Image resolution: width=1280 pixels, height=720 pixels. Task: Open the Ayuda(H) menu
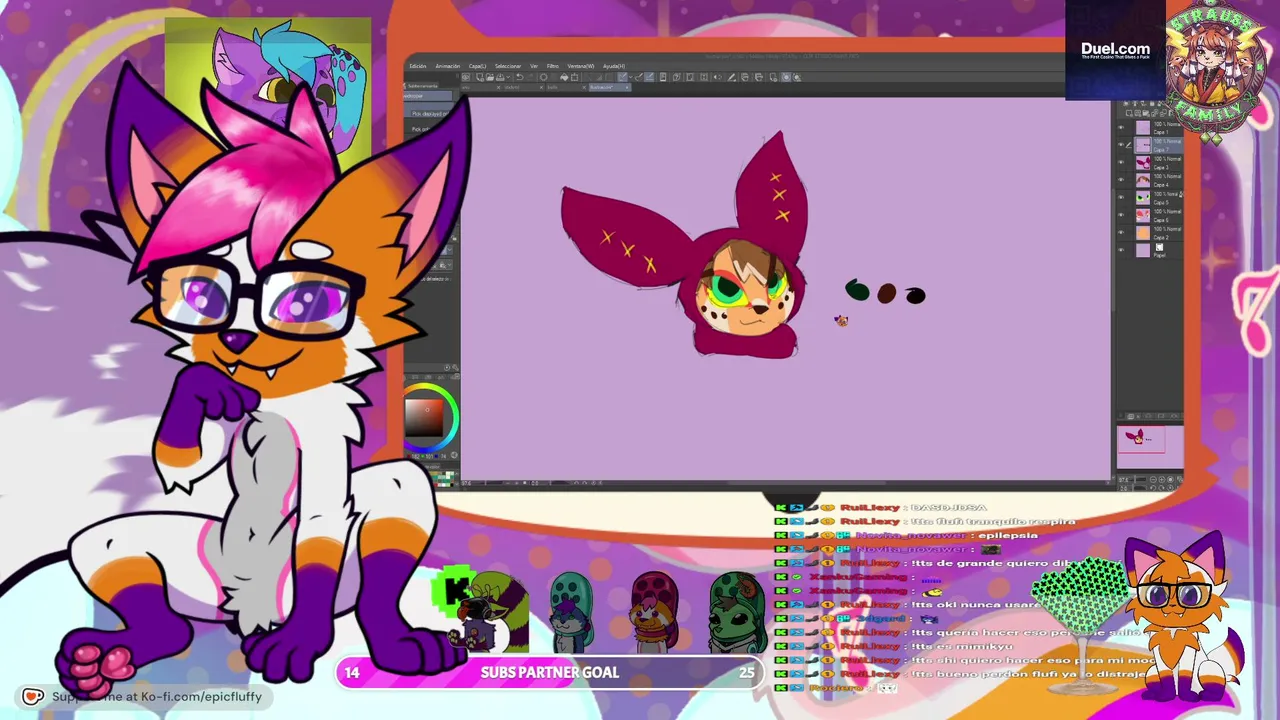614,66
